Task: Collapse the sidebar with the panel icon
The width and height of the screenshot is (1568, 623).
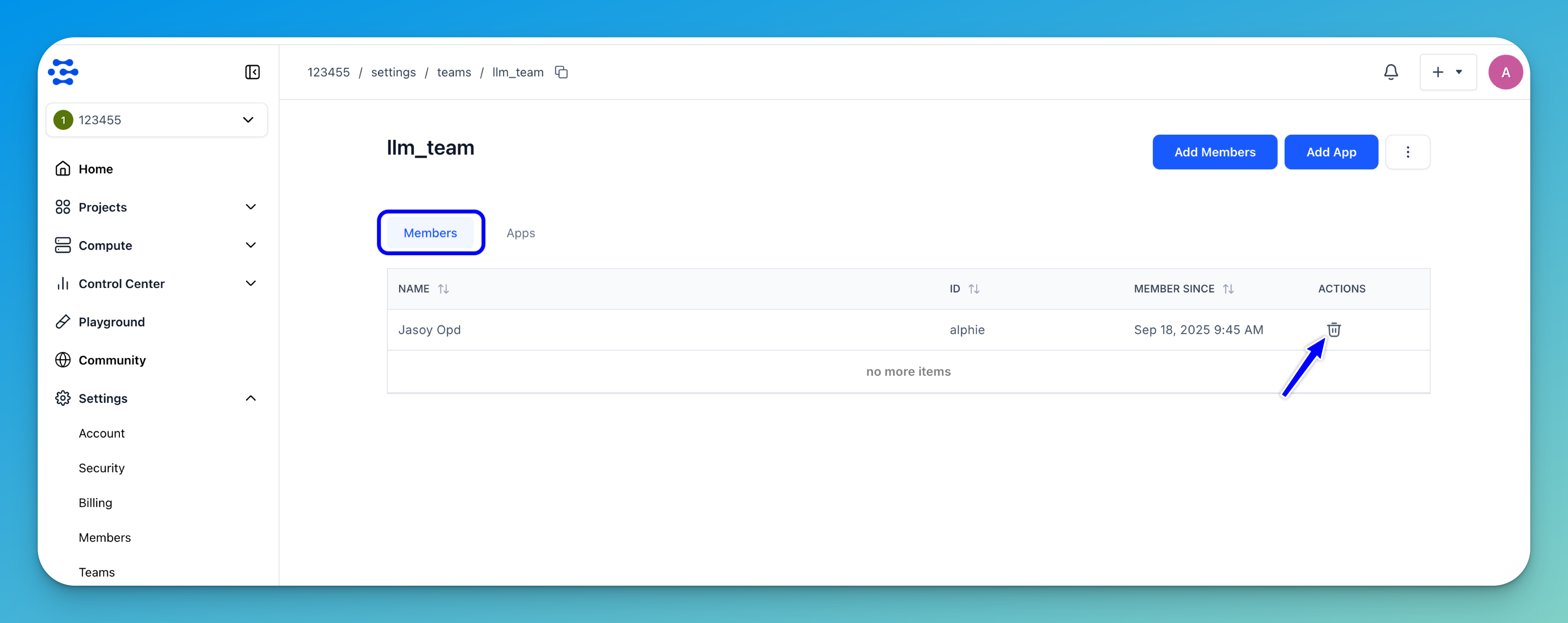Action: pos(252,72)
